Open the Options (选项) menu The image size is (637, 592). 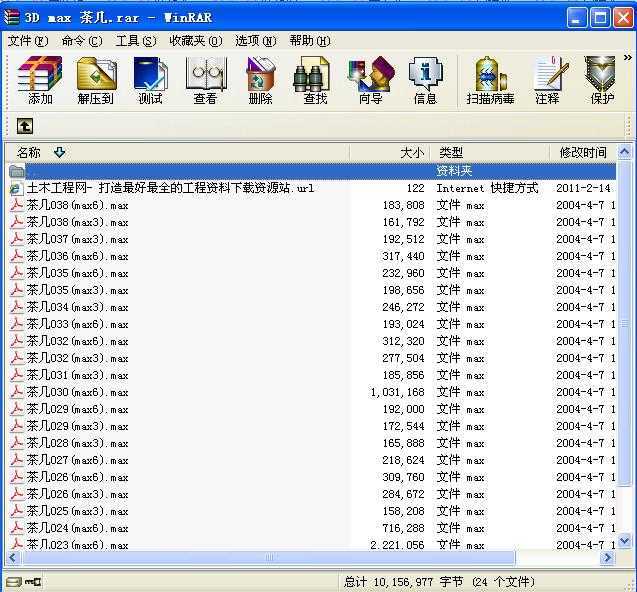coord(256,41)
